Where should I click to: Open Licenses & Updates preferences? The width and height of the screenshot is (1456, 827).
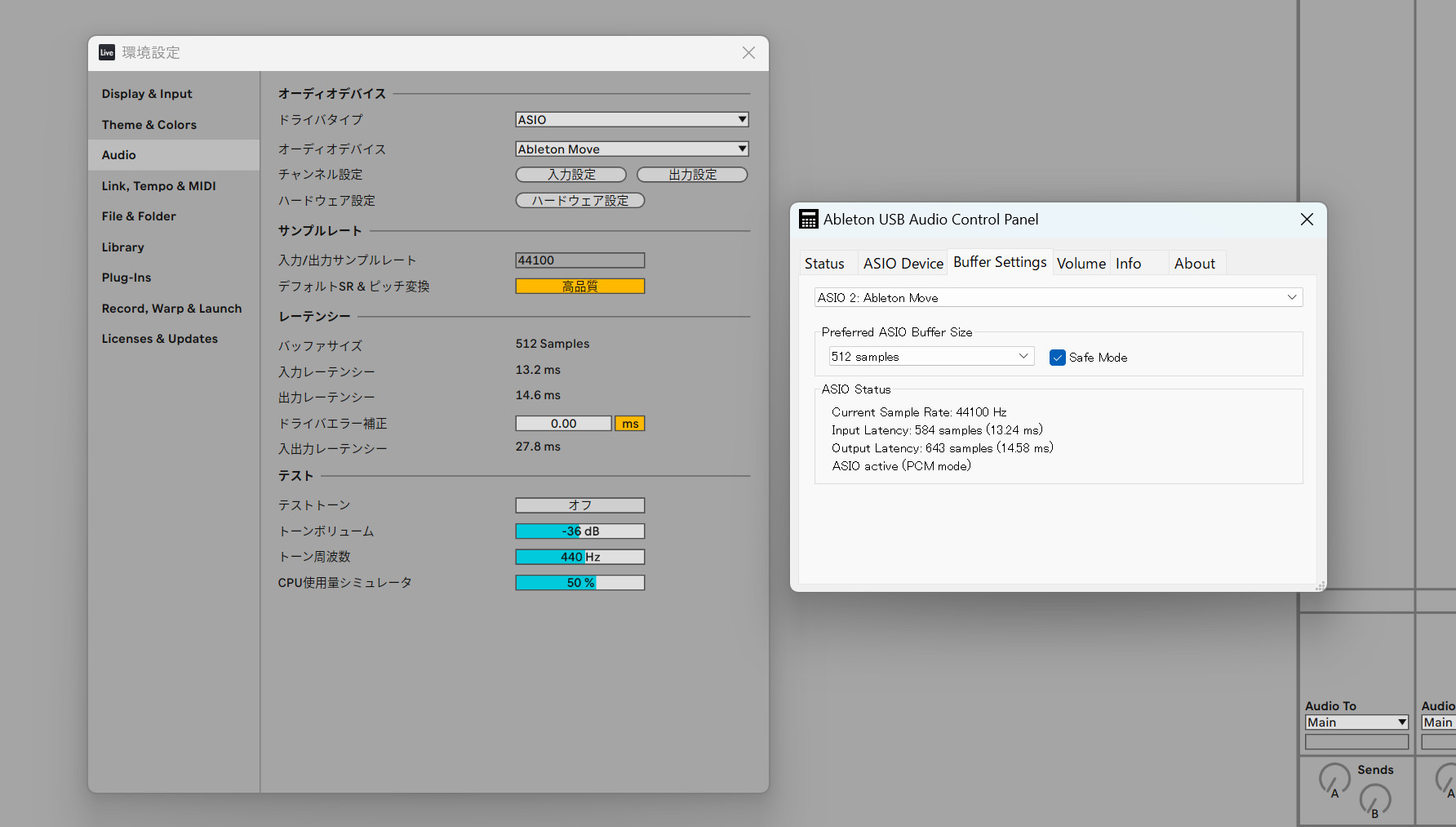[x=174, y=339]
